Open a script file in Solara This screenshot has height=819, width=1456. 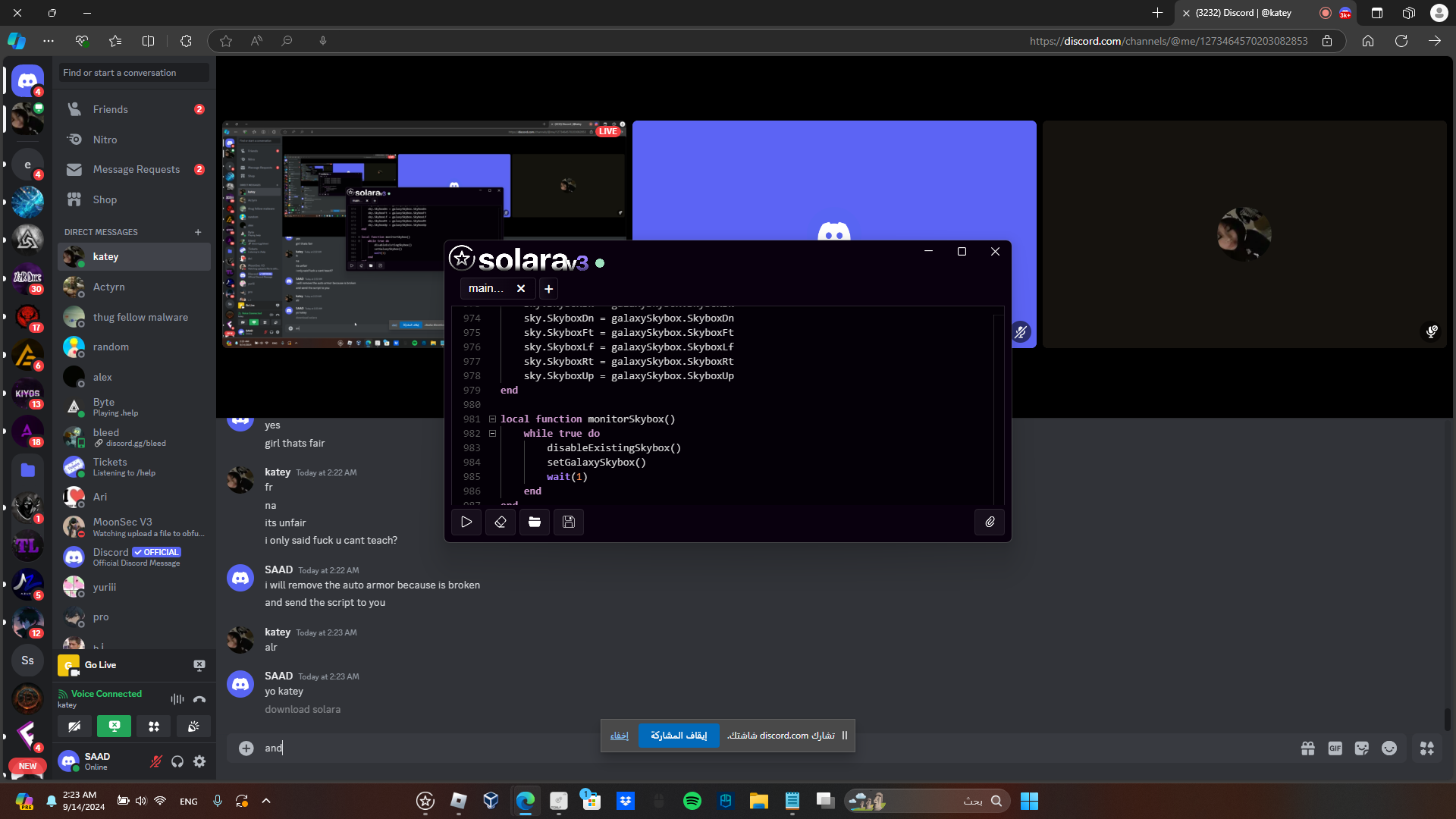point(535,522)
